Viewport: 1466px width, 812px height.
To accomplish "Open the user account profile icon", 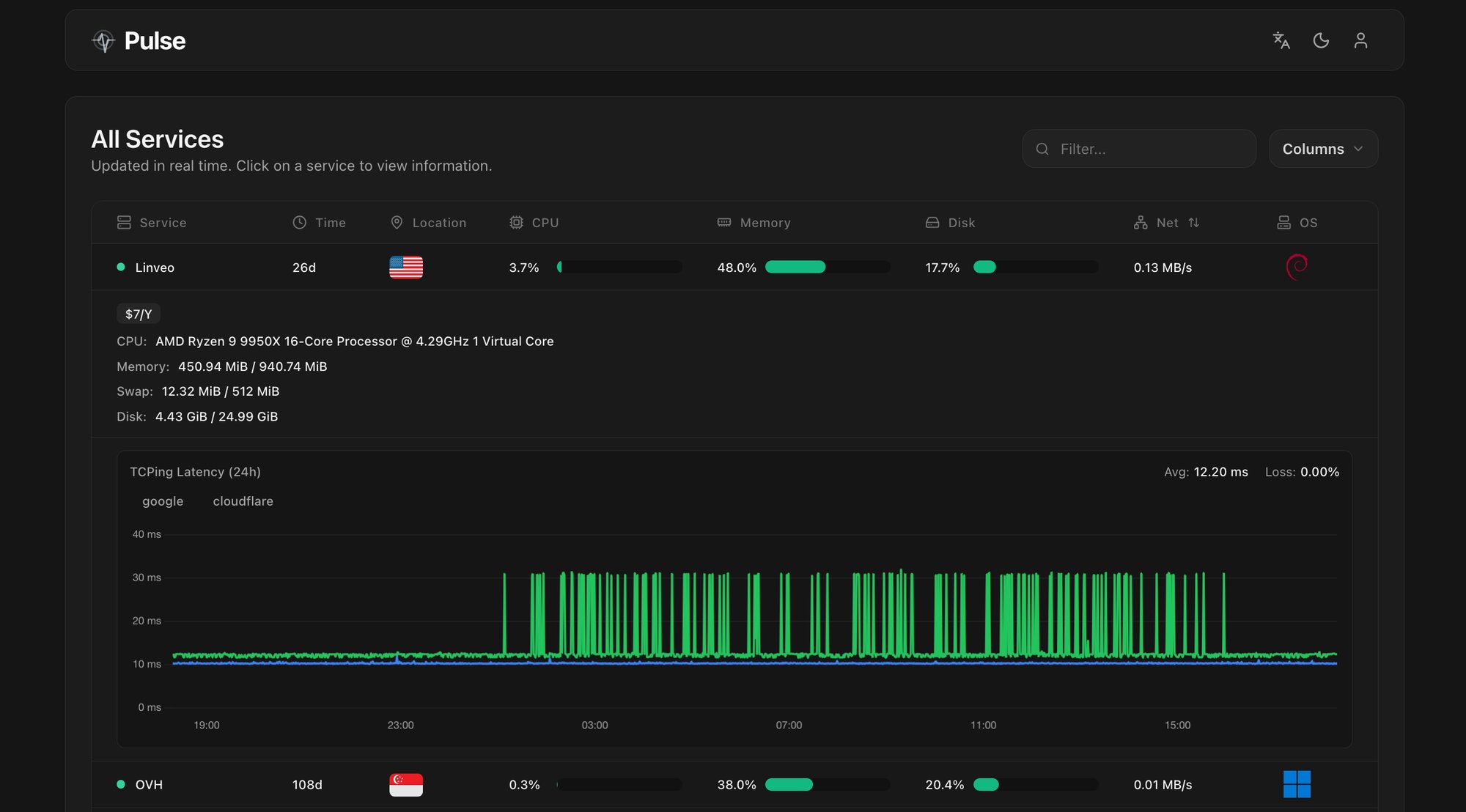I will tap(1360, 40).
